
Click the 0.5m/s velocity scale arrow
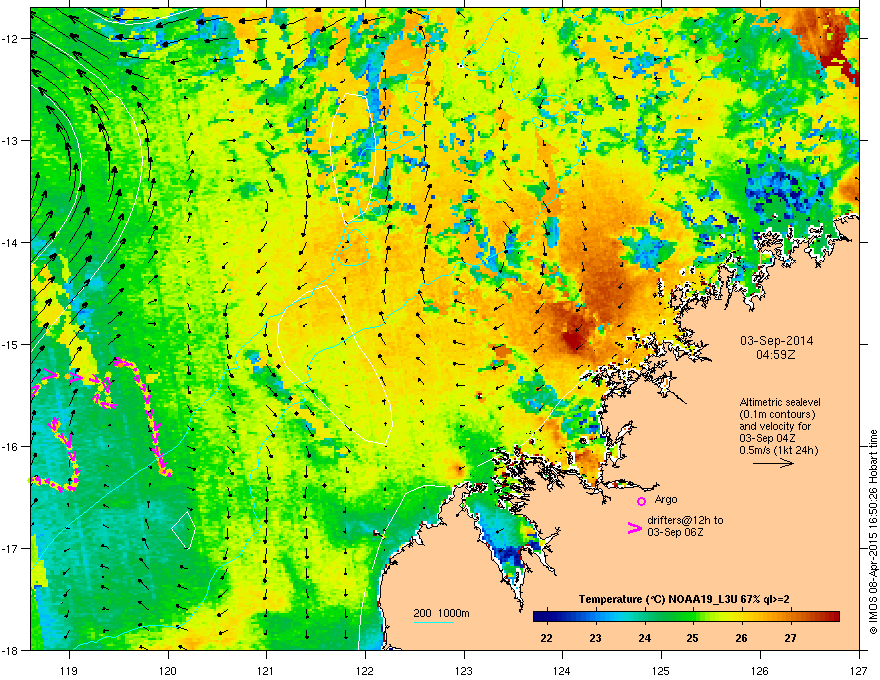773,463
